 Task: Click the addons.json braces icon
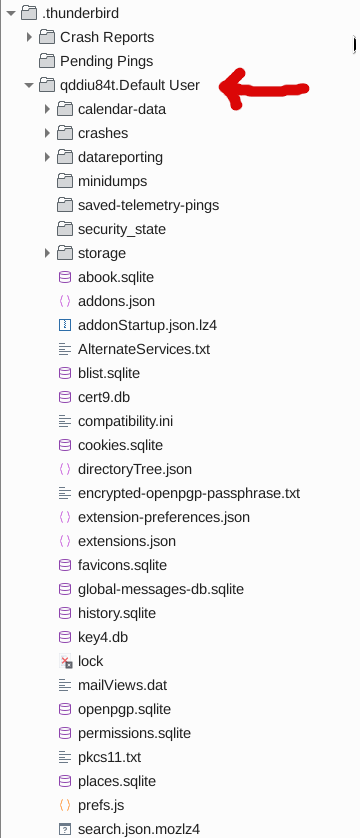point(65,301)
